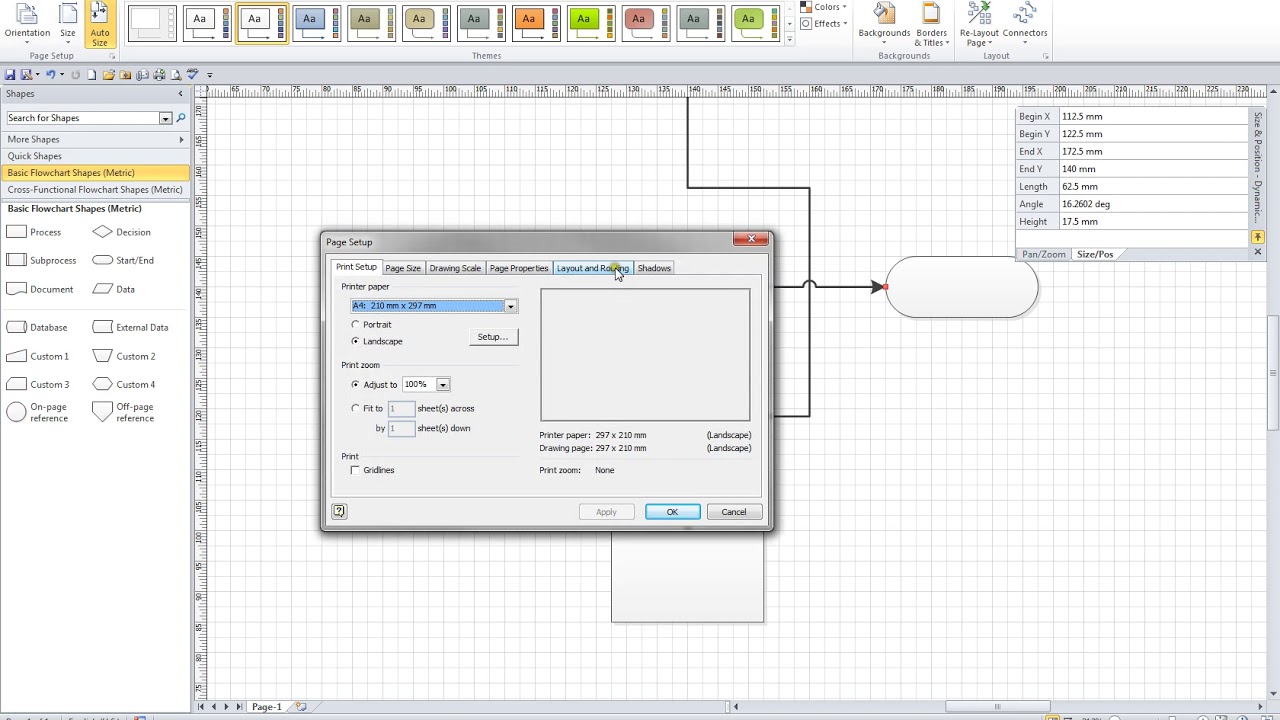Viewport: 1280px width, 720px height.
Task: Click Cancel in Page Setup
Action: (734, 512)
